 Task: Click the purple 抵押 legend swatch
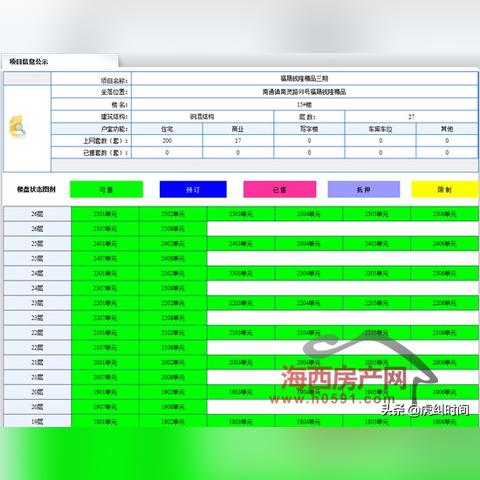click(364, 189)
